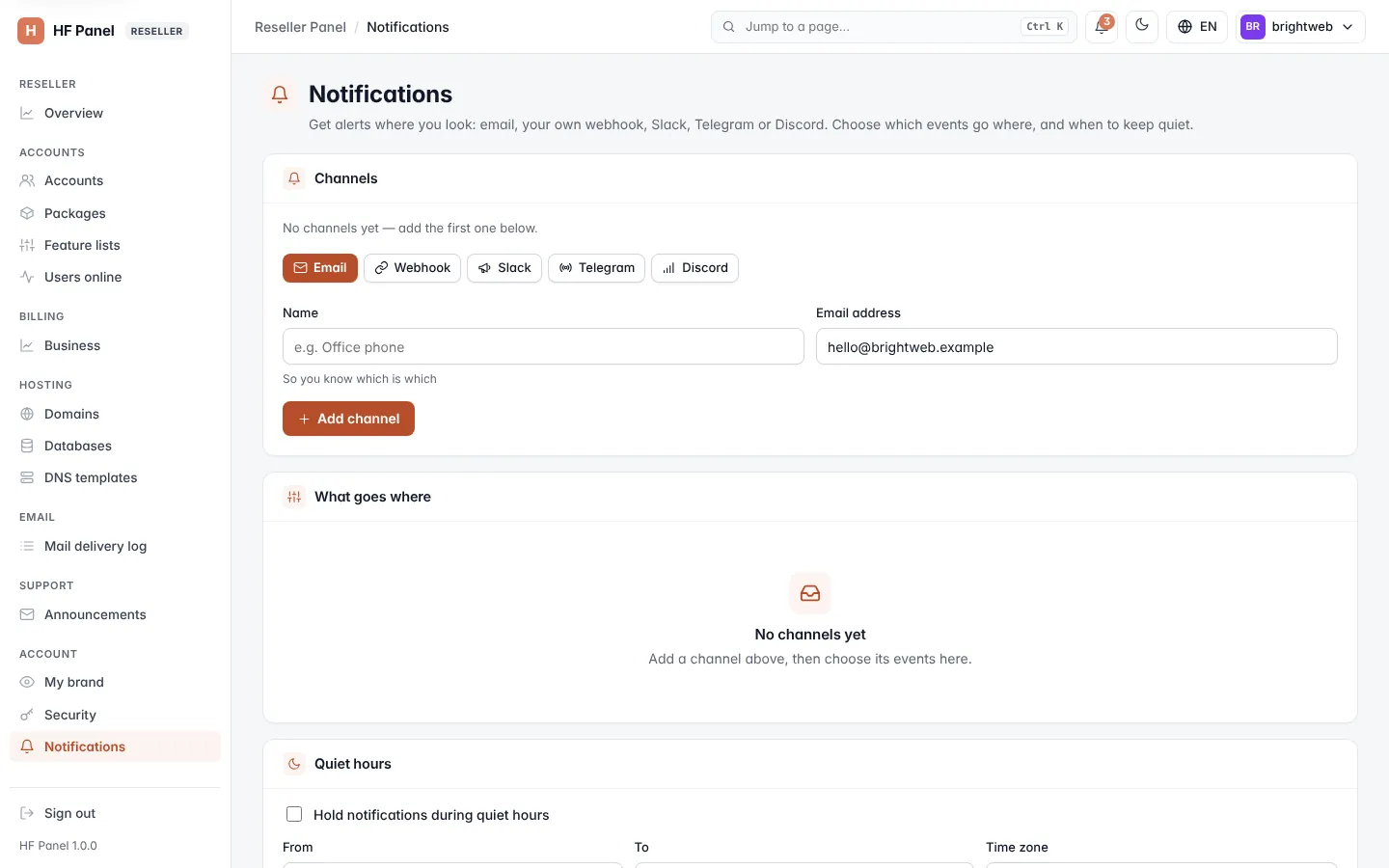Select the Discord channel tab

[x=694, y=268]
